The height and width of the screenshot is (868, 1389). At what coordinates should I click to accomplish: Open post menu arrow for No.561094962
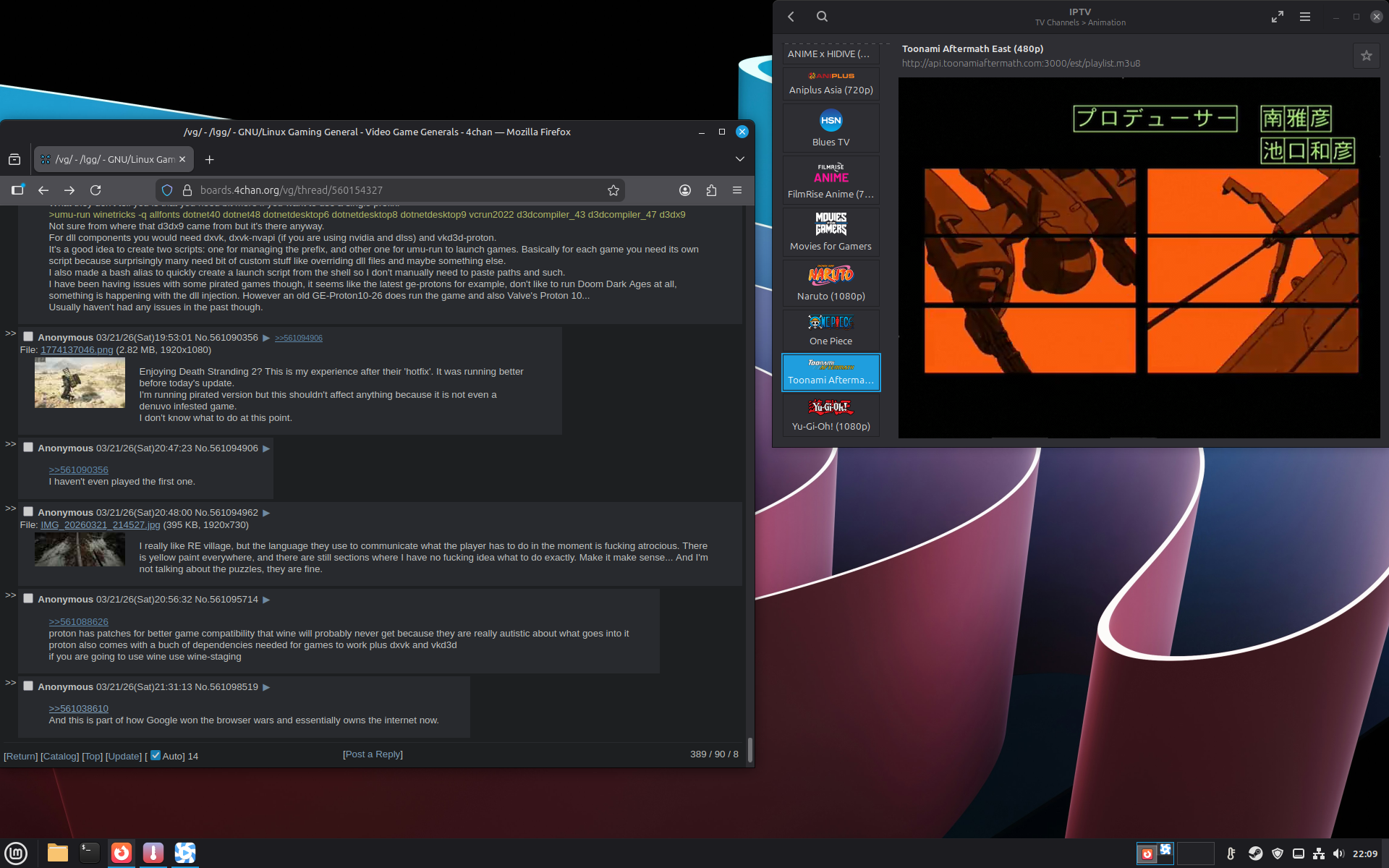[x=266, y=513]
